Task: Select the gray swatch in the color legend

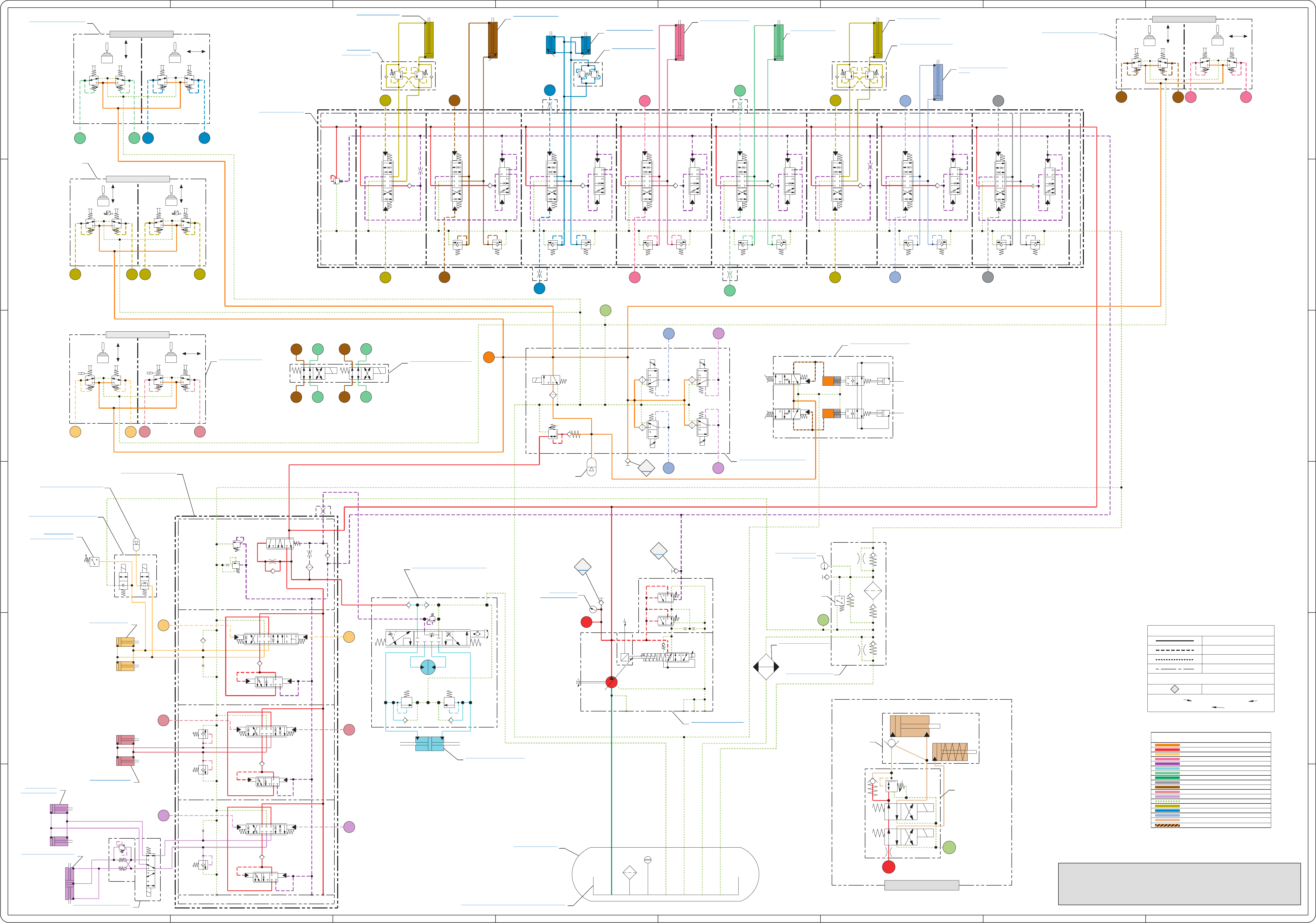Action: pos(1167,783)
